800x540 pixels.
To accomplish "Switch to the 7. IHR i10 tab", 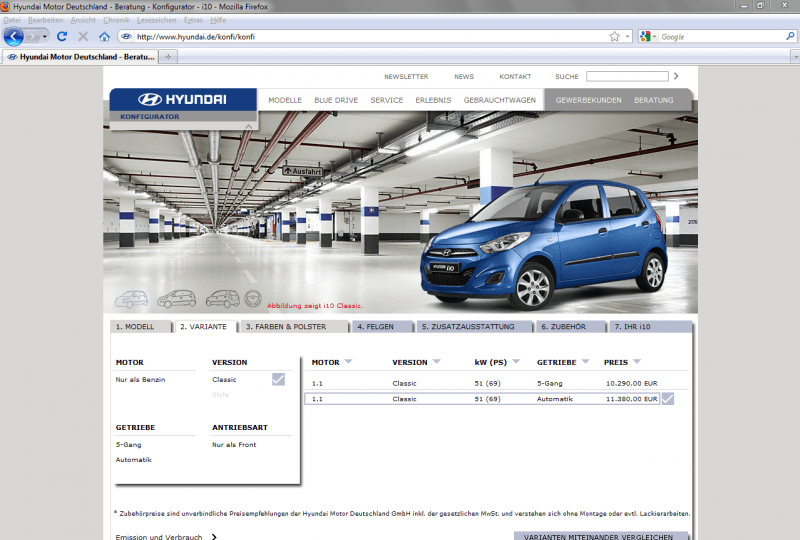I will 651,327.
